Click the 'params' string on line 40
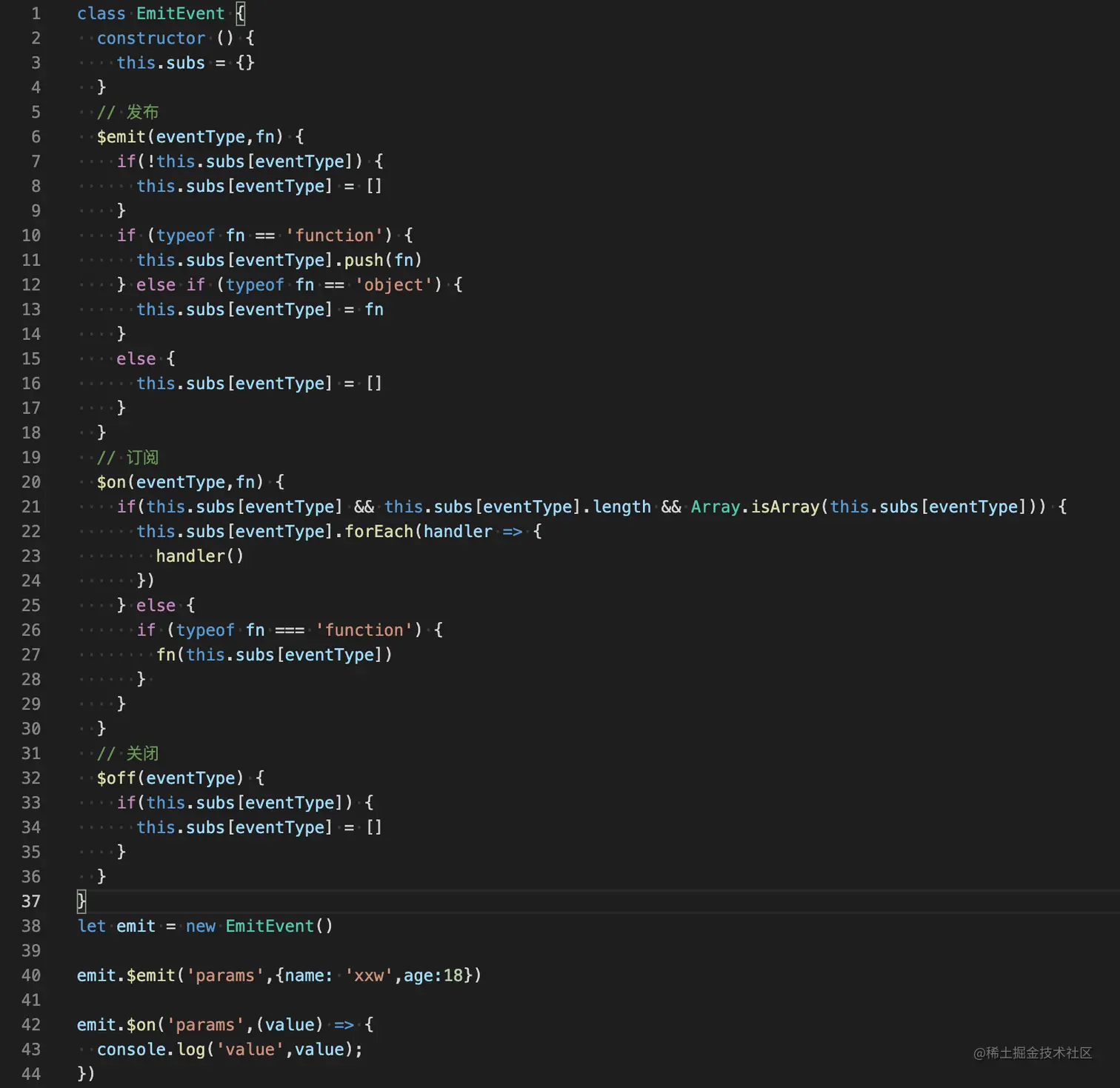Viewport: 1120px width, 1088px height. [x=224, y=975]
